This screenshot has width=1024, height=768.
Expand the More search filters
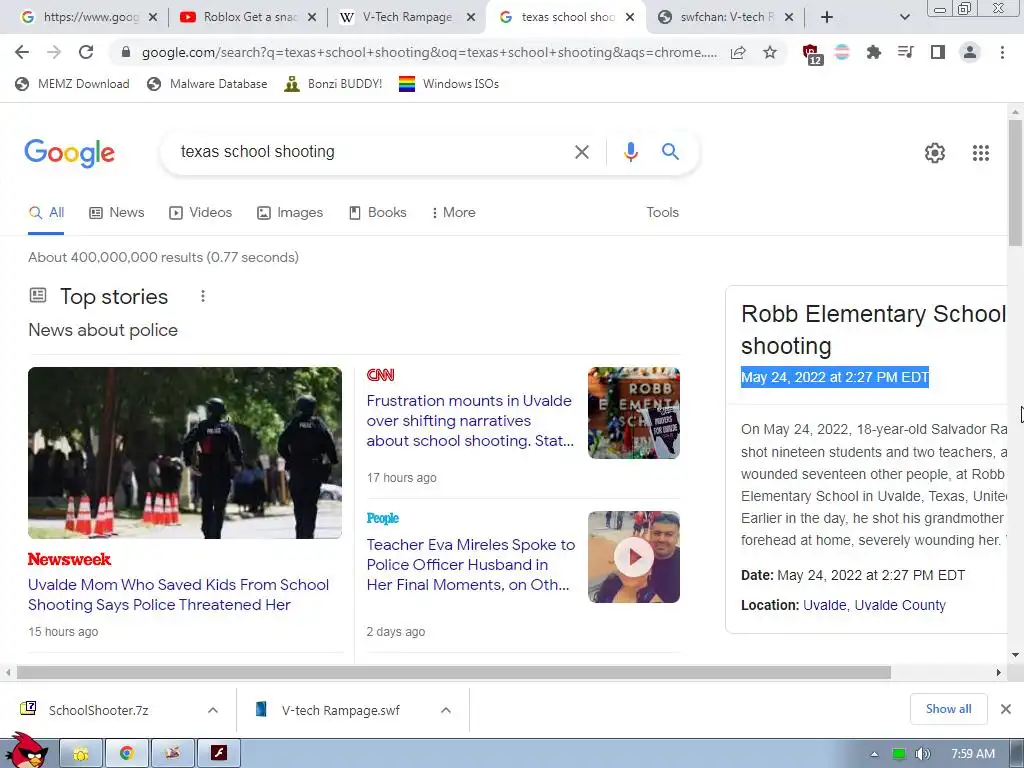coord(453,213)
